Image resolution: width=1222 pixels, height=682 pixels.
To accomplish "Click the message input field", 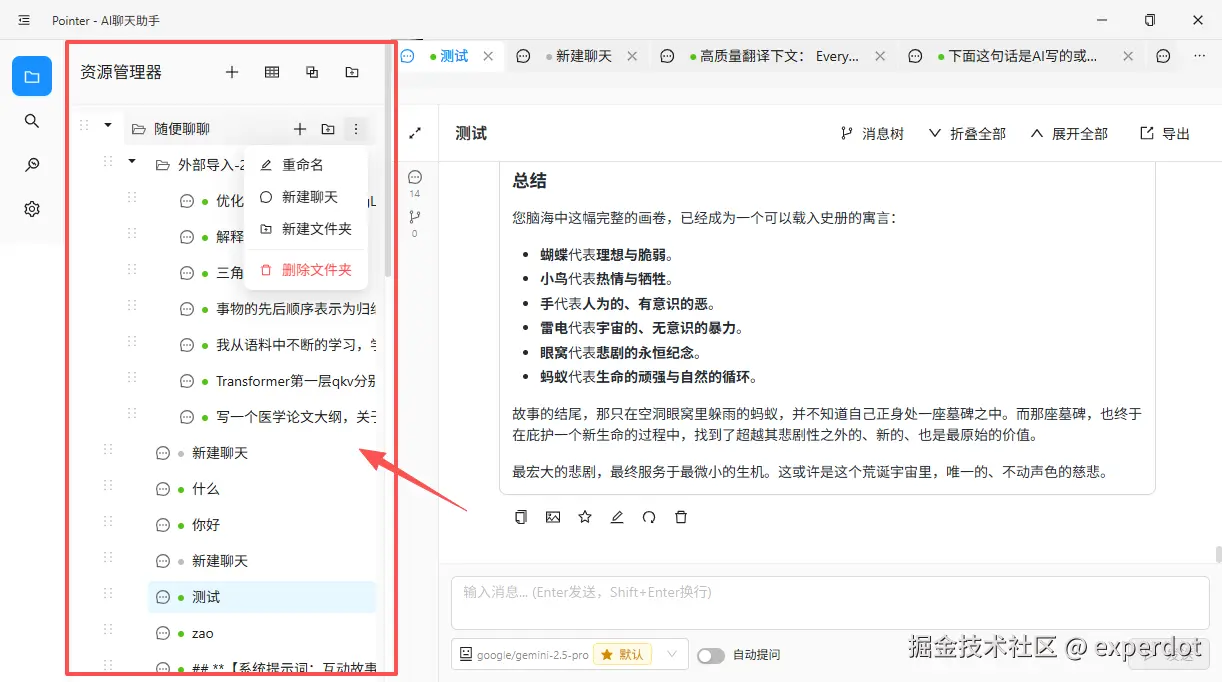I will click(830, 603).
